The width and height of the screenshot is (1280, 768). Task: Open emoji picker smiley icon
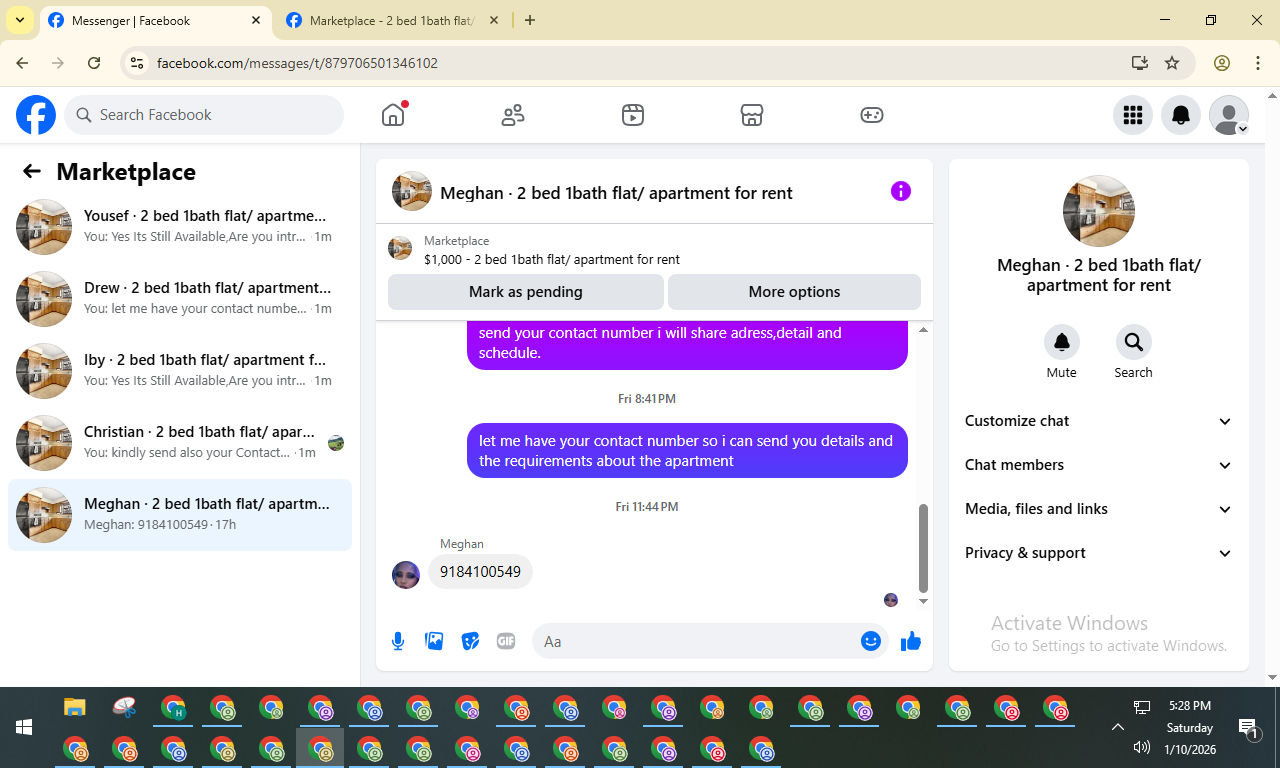(871, 641)
